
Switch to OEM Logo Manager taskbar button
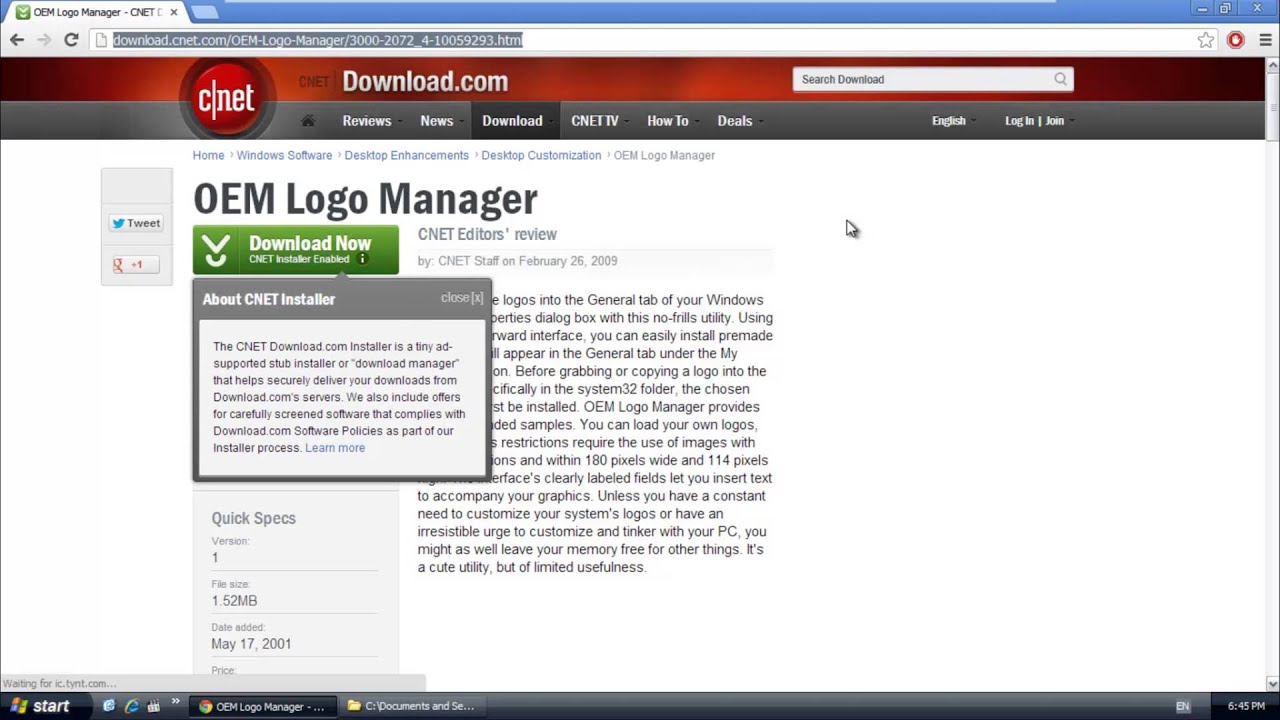click(x=263, y=706)
